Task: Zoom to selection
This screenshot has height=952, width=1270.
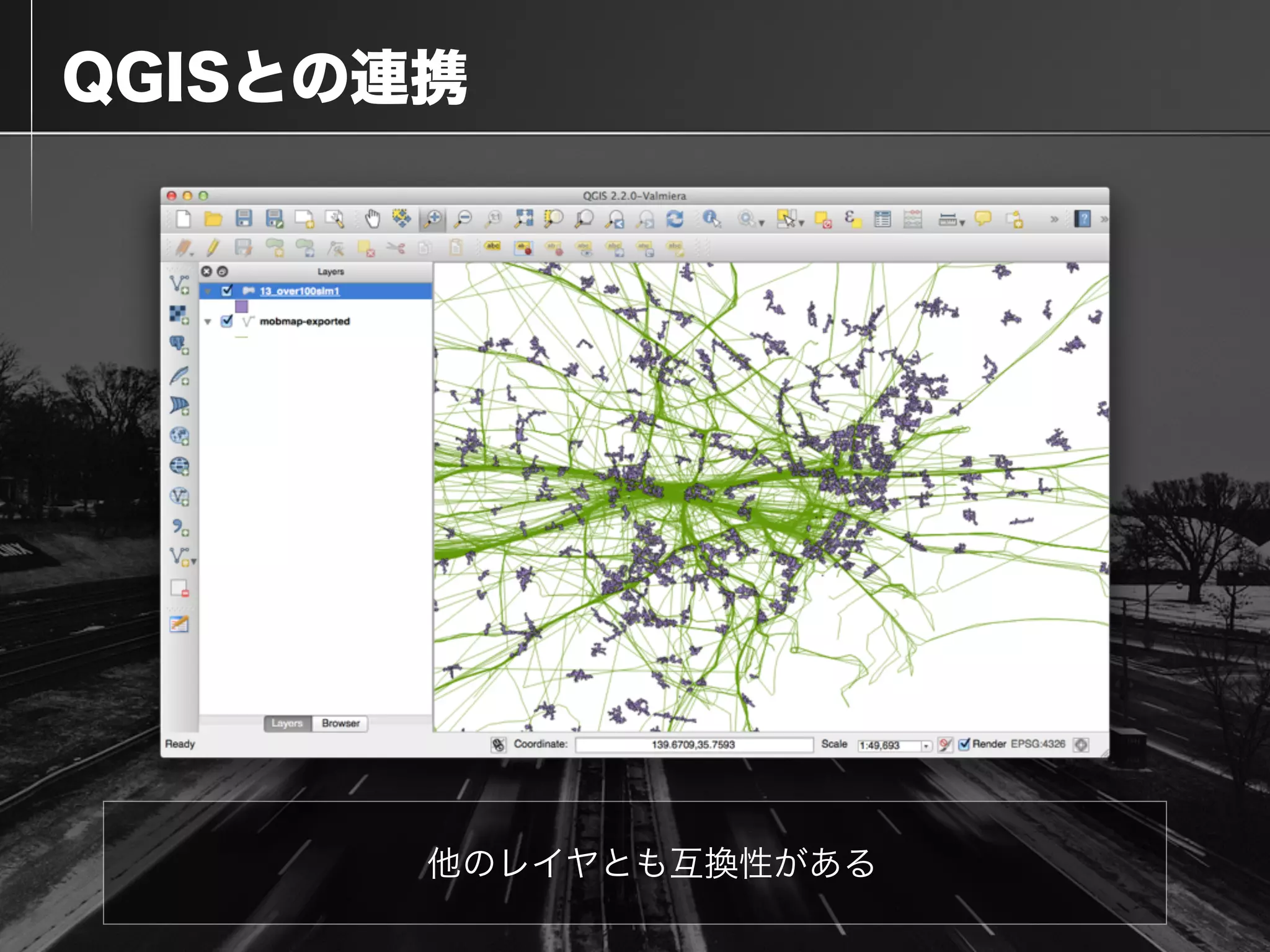Action: pyautogui.click(x=554, y=219)
